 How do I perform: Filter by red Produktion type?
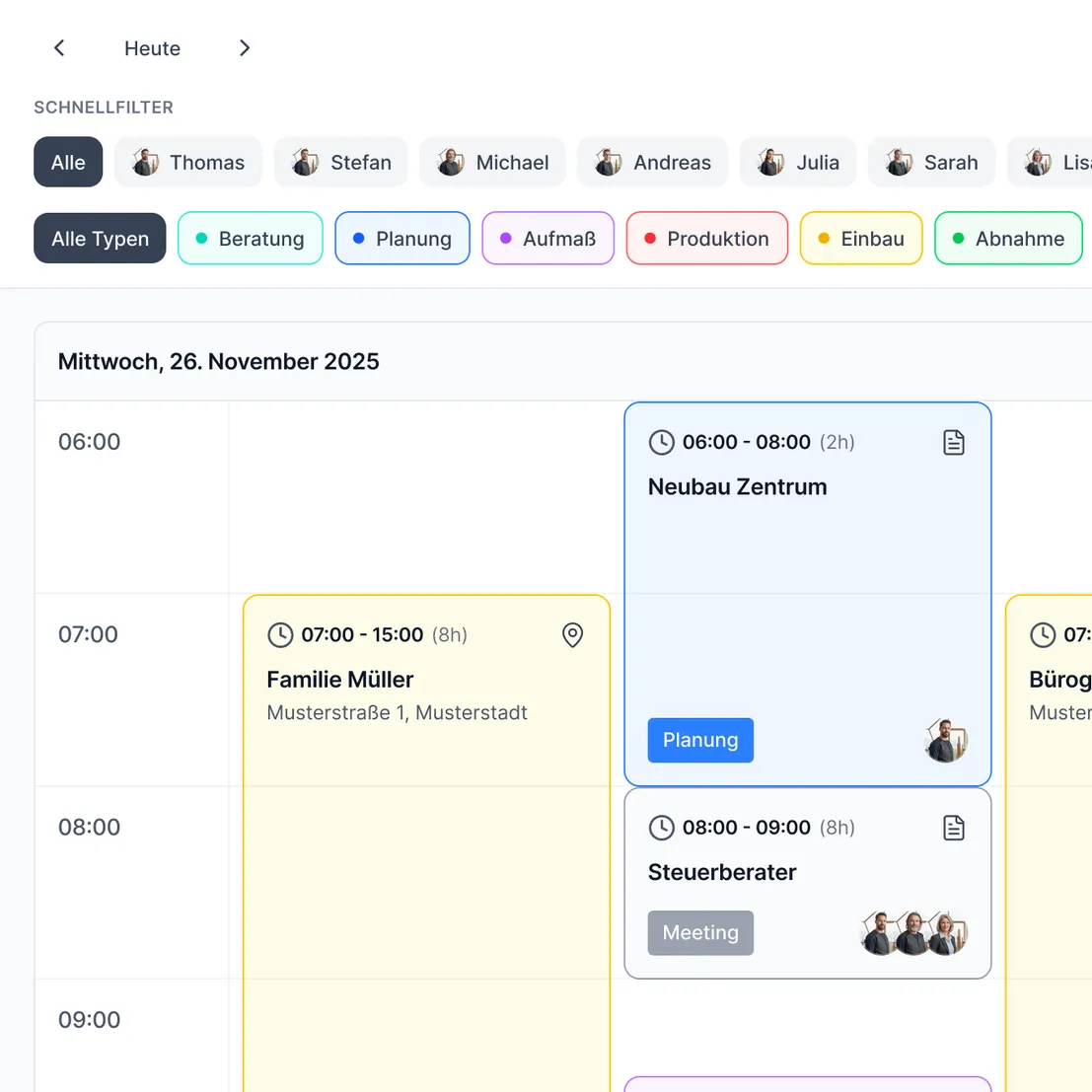click(706, 239)
